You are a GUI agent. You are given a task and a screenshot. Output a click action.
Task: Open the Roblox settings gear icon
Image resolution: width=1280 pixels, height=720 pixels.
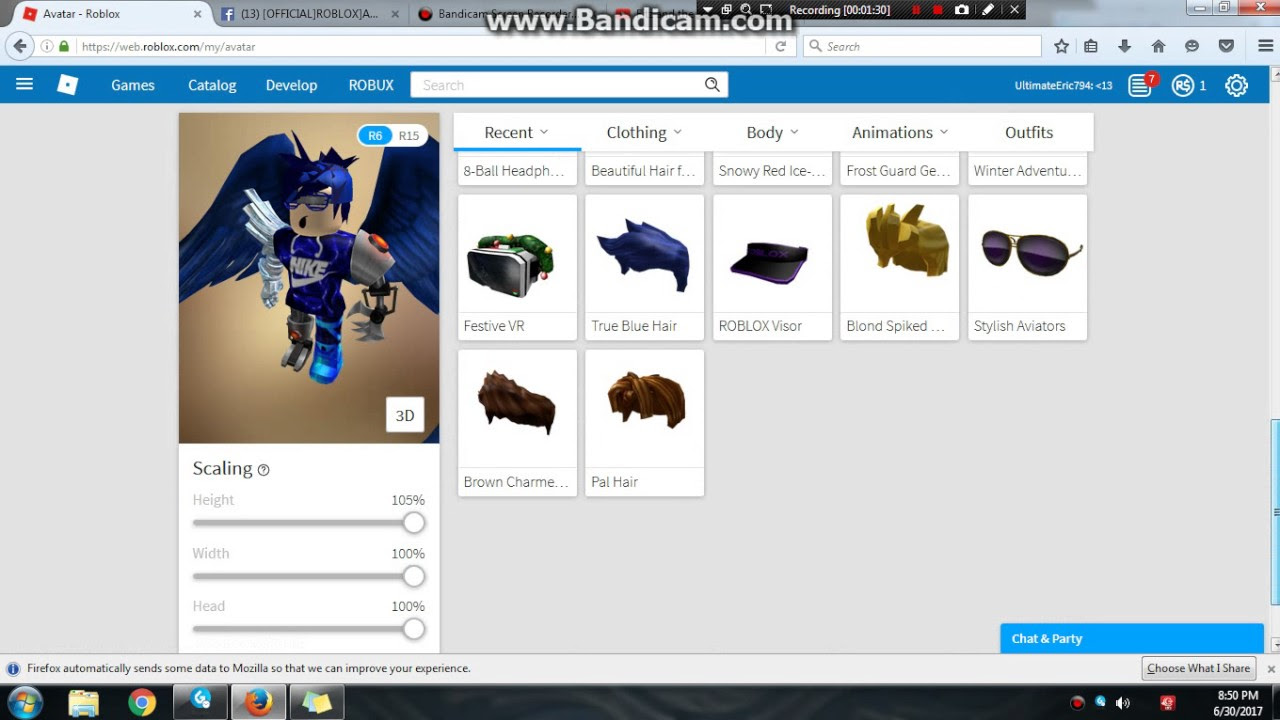click(1237, 85)
